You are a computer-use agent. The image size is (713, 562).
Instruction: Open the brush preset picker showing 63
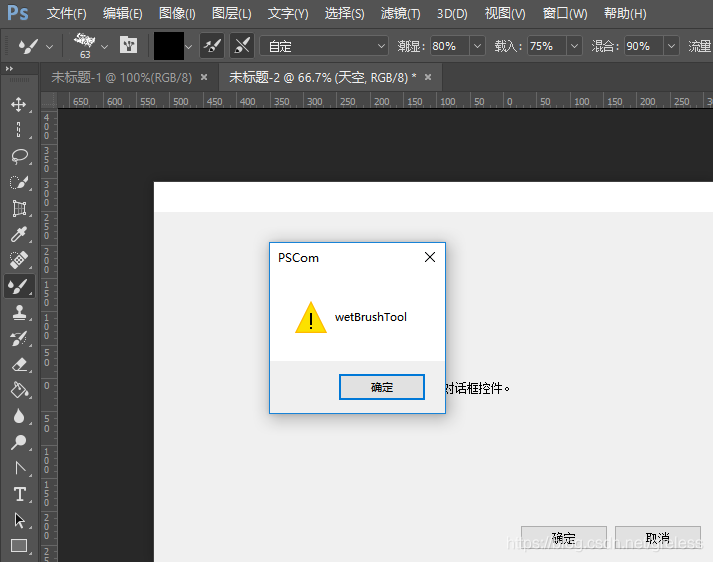point(85,45)
